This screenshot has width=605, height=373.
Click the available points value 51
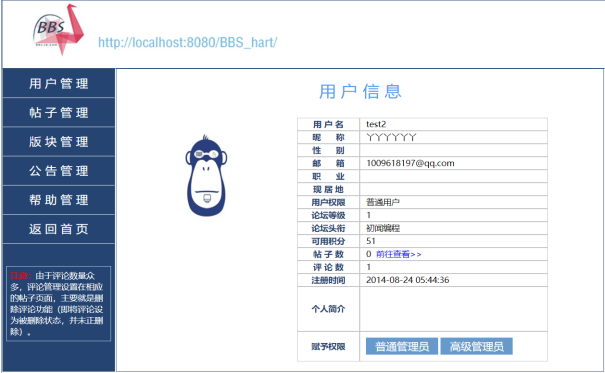pos(370,241)
